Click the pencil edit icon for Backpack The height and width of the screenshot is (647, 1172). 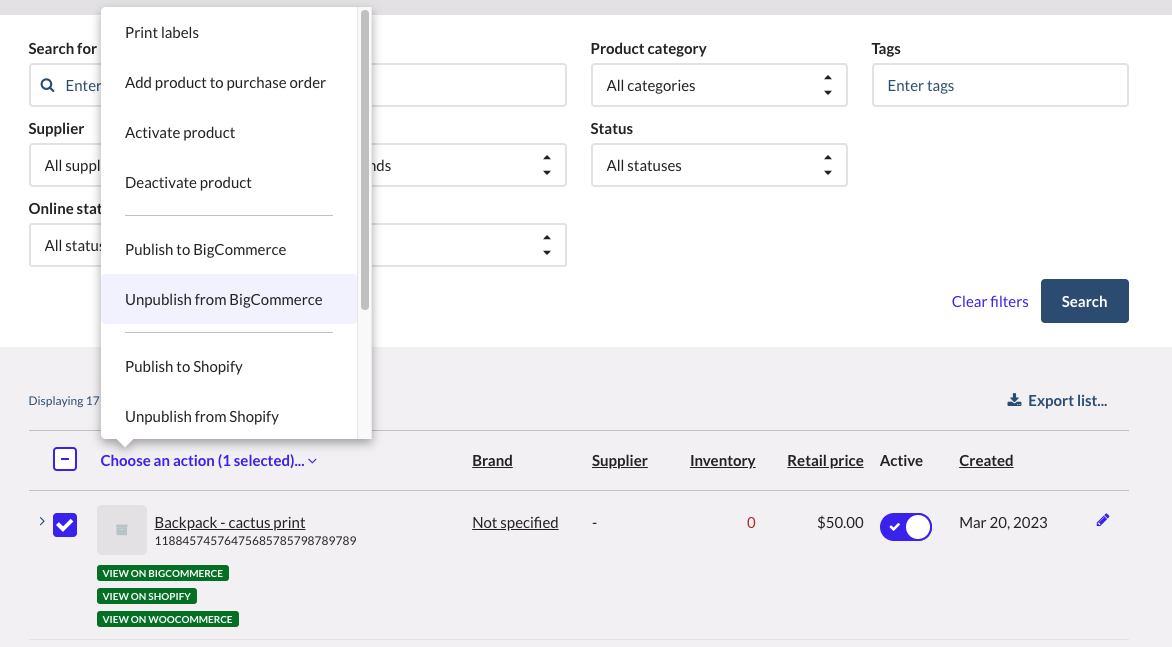[1103, 520]
